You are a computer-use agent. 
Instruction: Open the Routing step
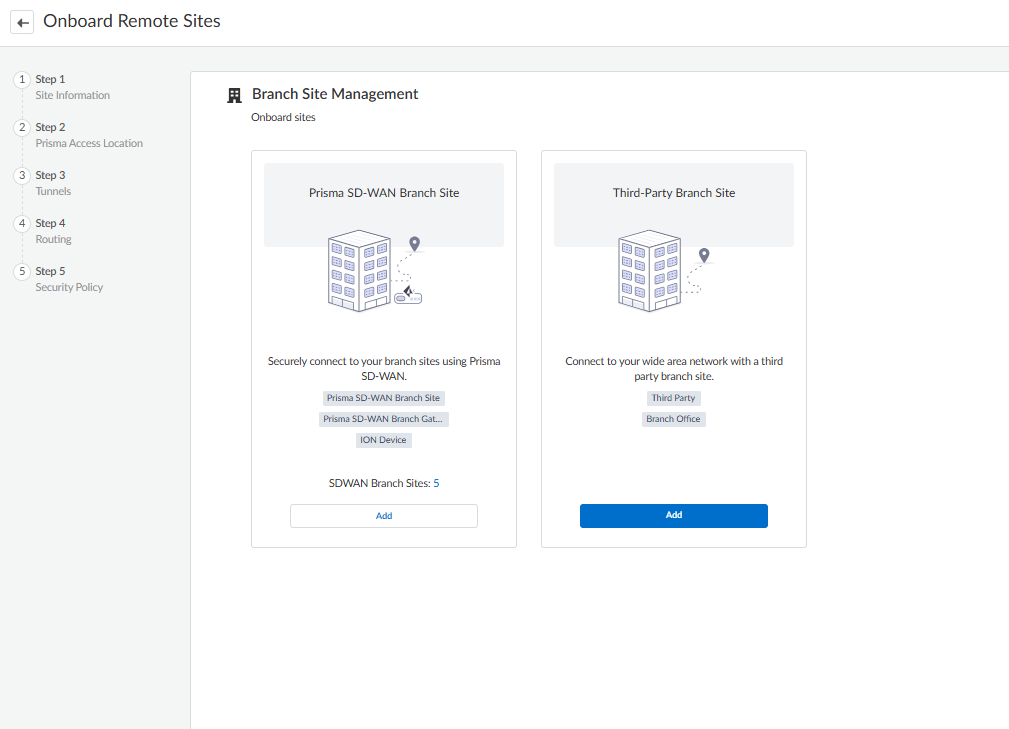click(x=54, y=239)
